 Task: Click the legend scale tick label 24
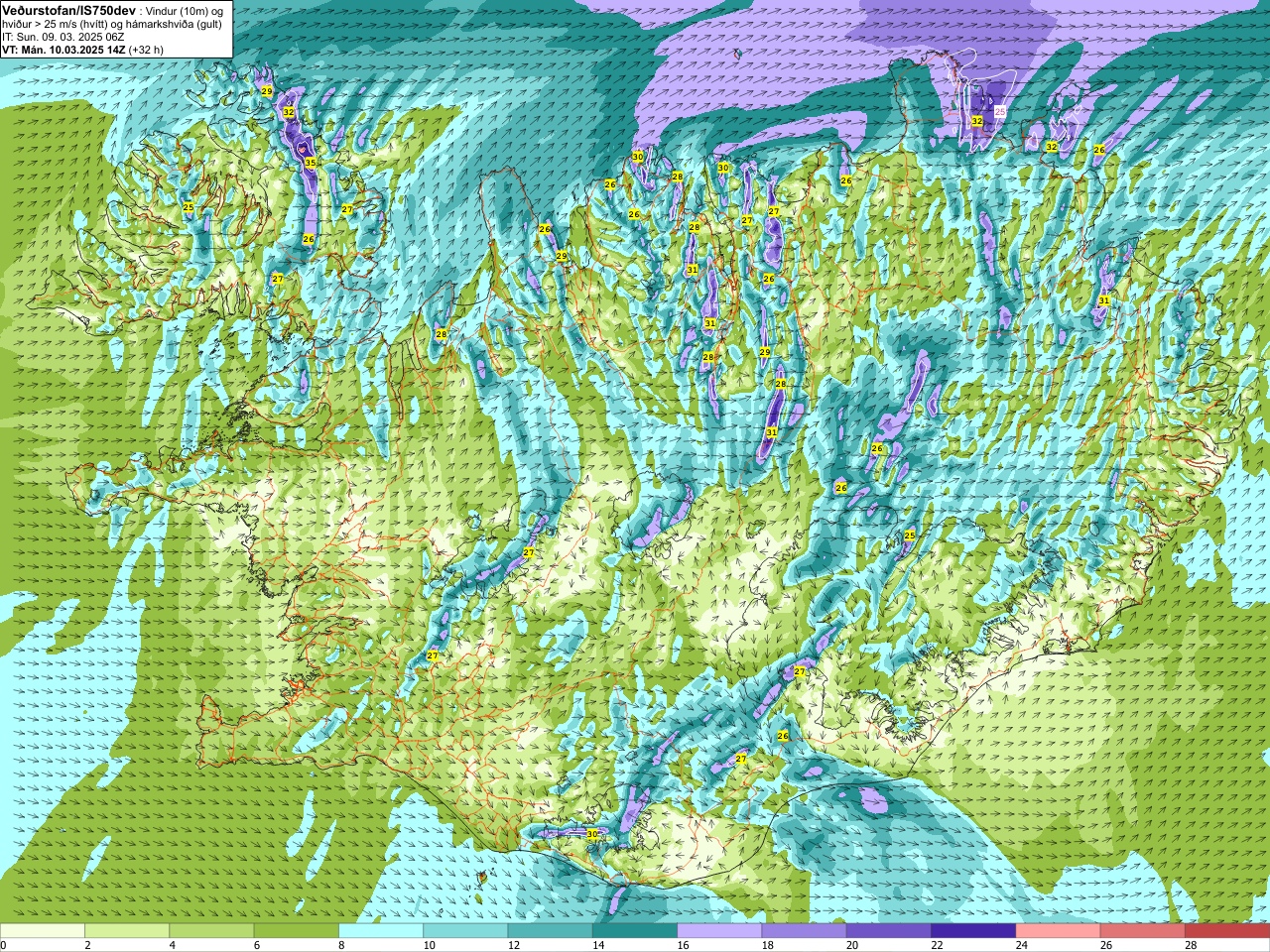click(1022, 945)
